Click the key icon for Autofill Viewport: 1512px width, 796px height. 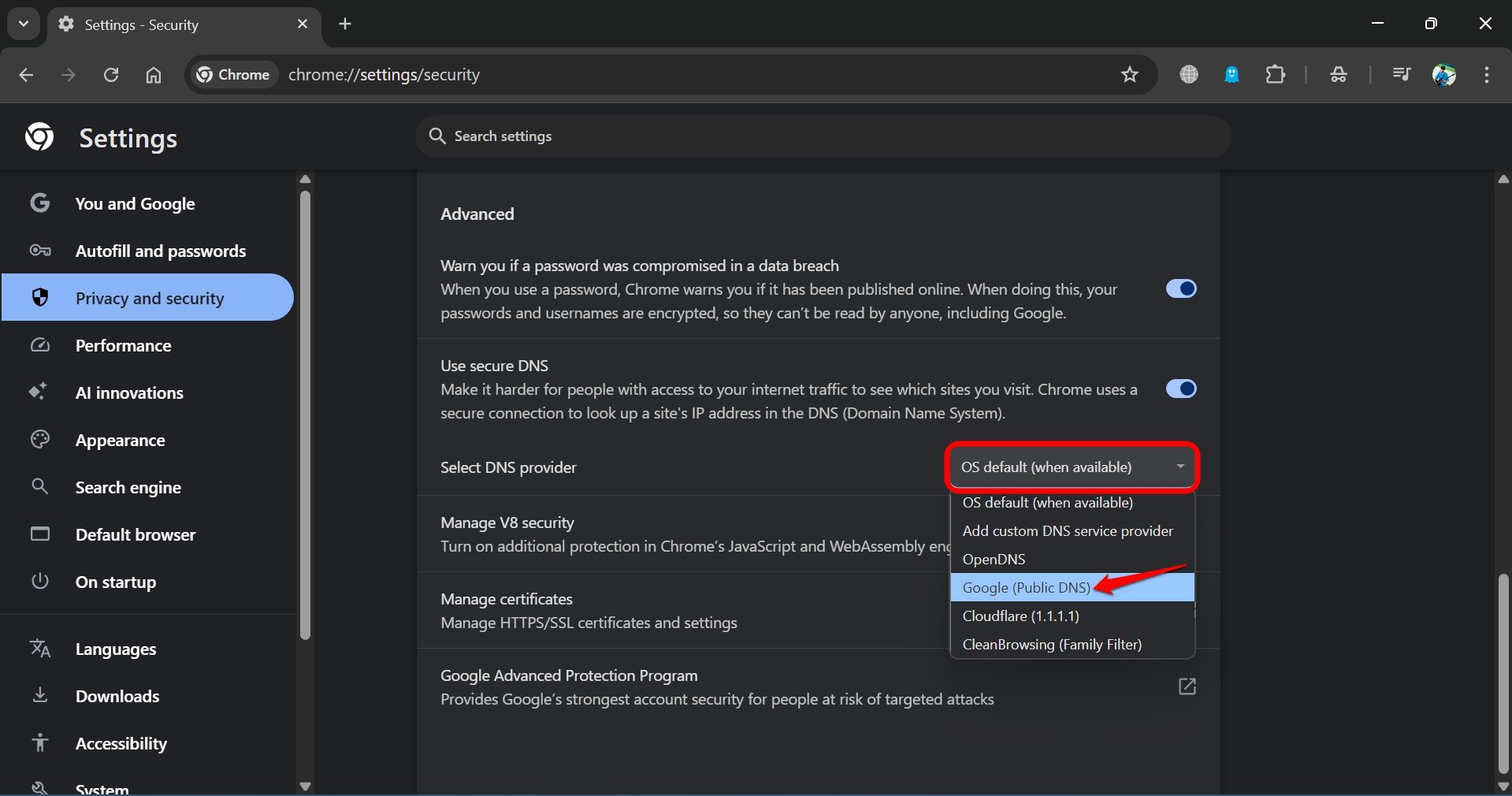coord(40,251)
